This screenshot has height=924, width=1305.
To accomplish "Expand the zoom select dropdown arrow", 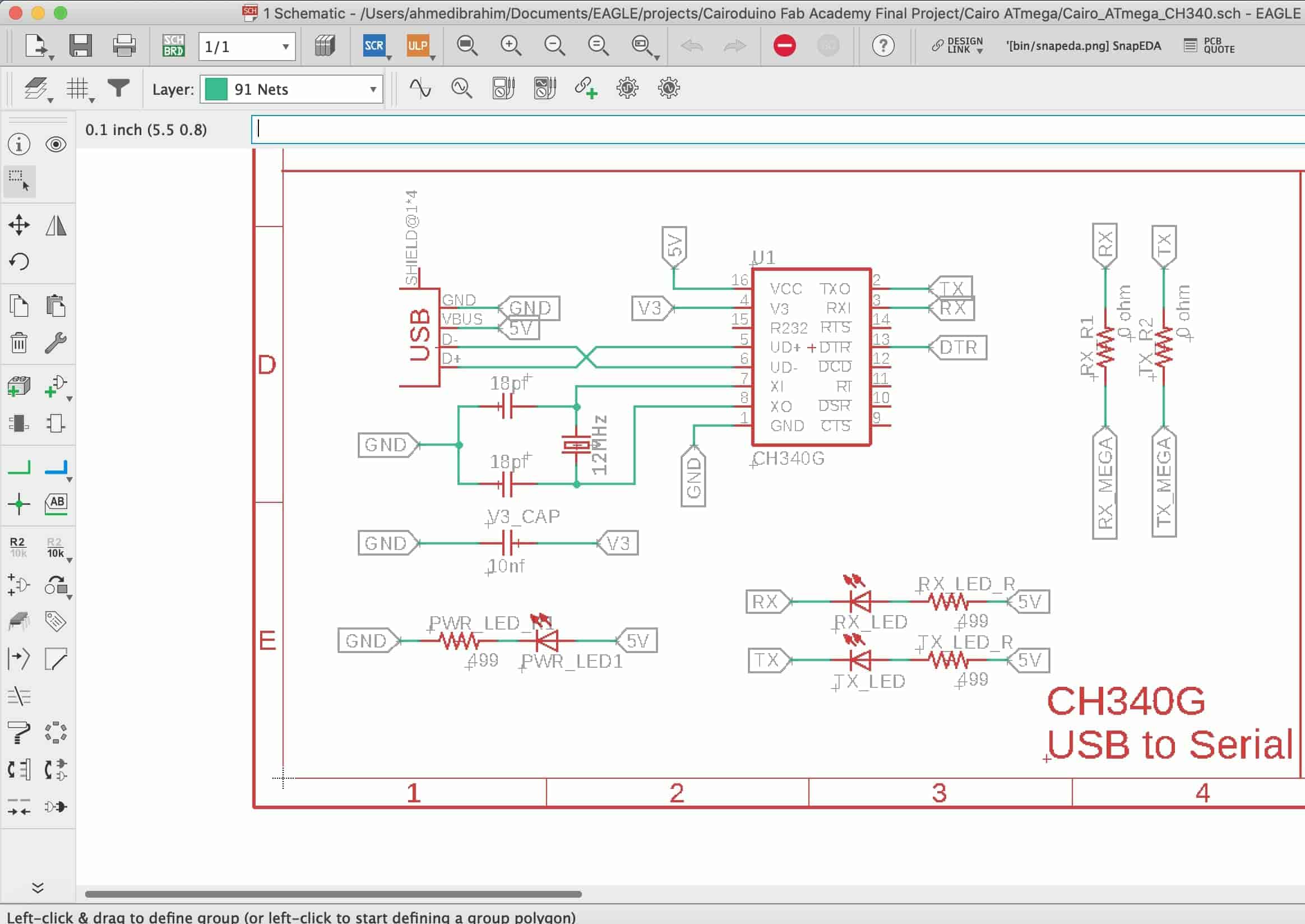I will 656,58.
